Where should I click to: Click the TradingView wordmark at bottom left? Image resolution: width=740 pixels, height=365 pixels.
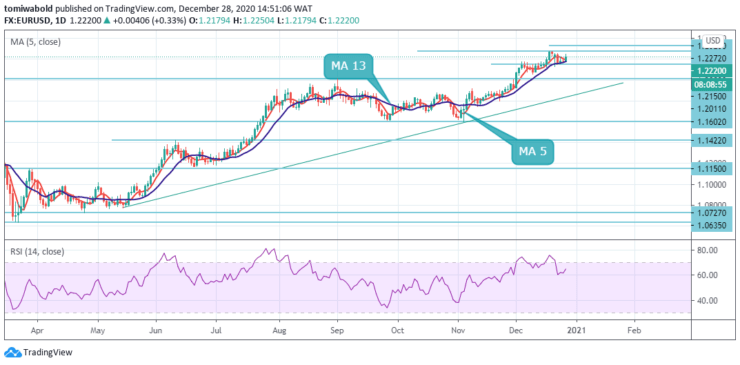tap(48, 352)
